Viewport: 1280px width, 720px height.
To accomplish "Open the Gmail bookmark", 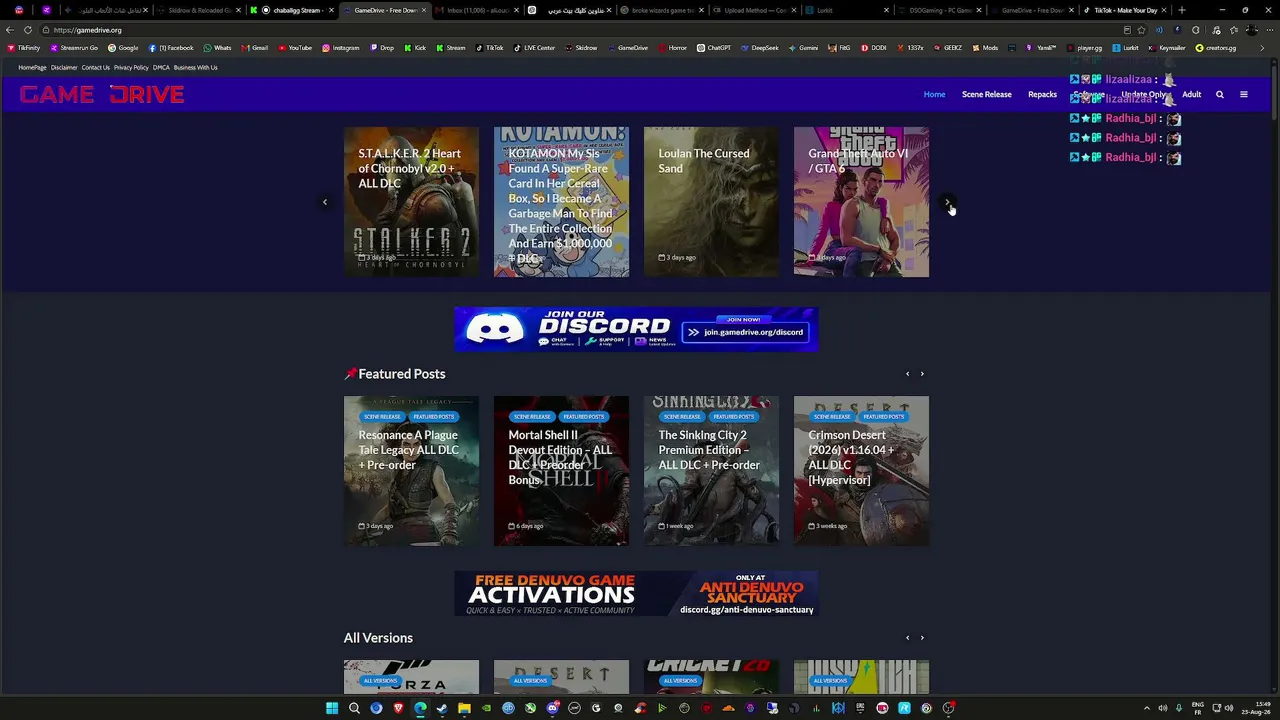I will [254, 48].
